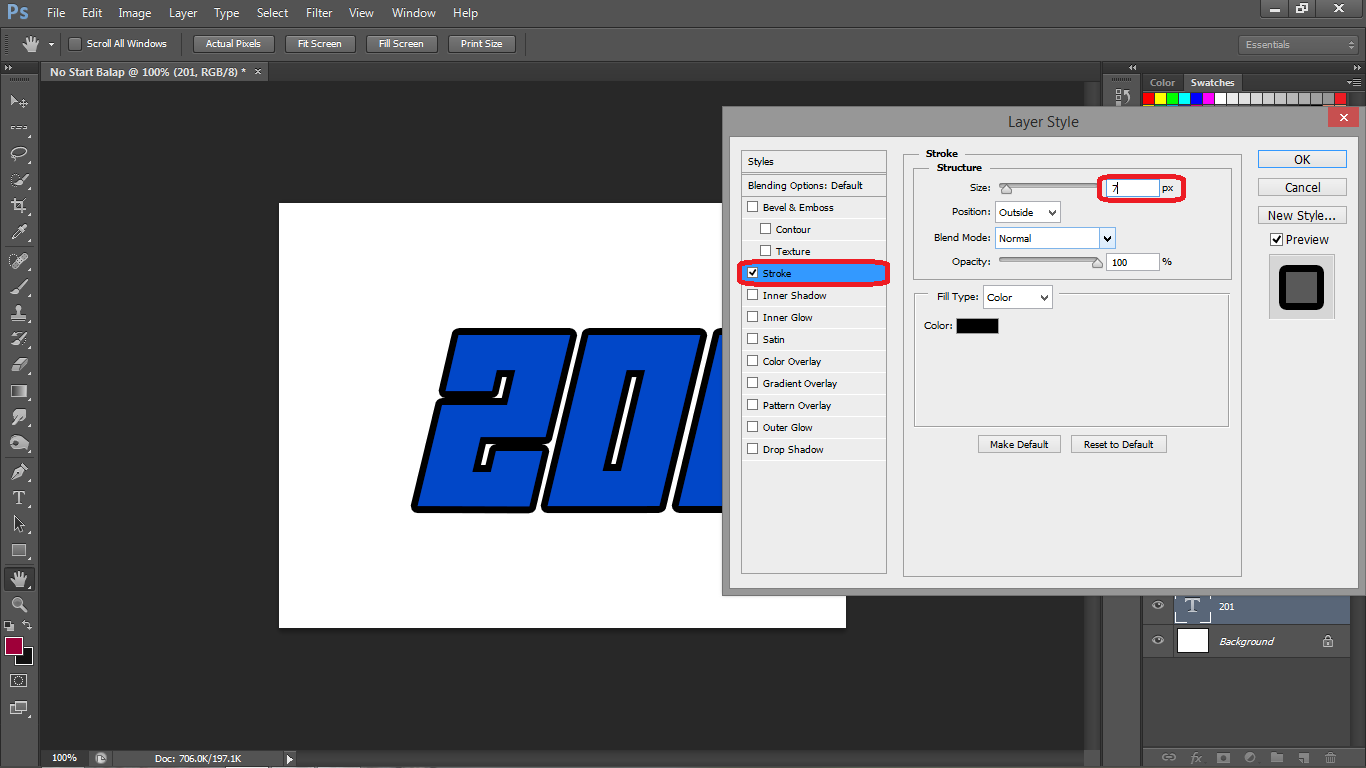Click the Make Default button
Viewport: 1366px width, 768px height.
pos(1019,444)
